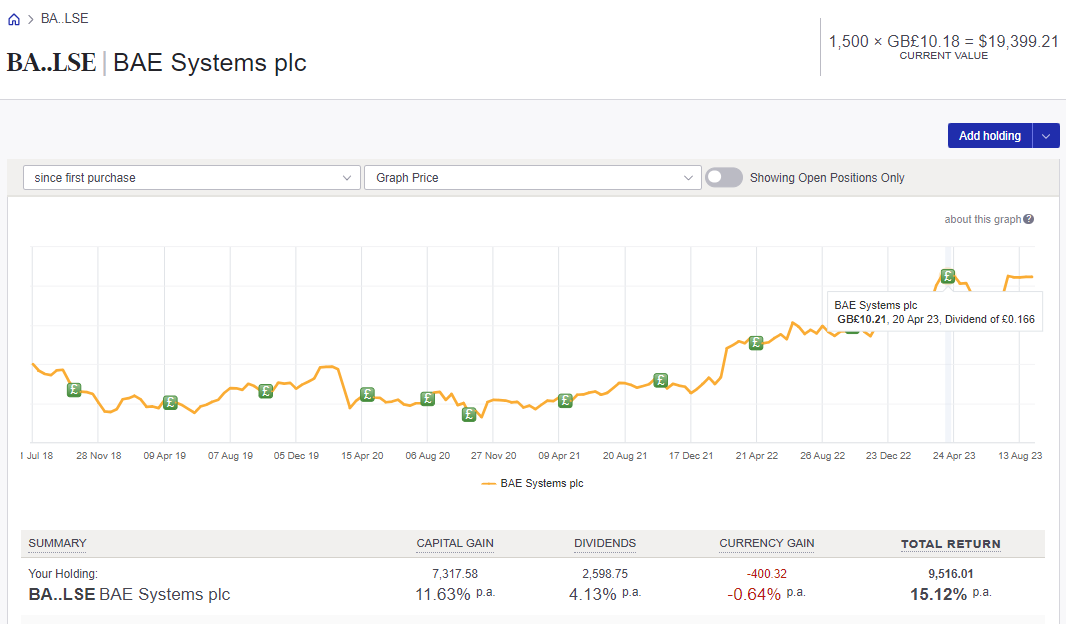Click the dividend £ marker near 15 Apr 20

[367, 394]
